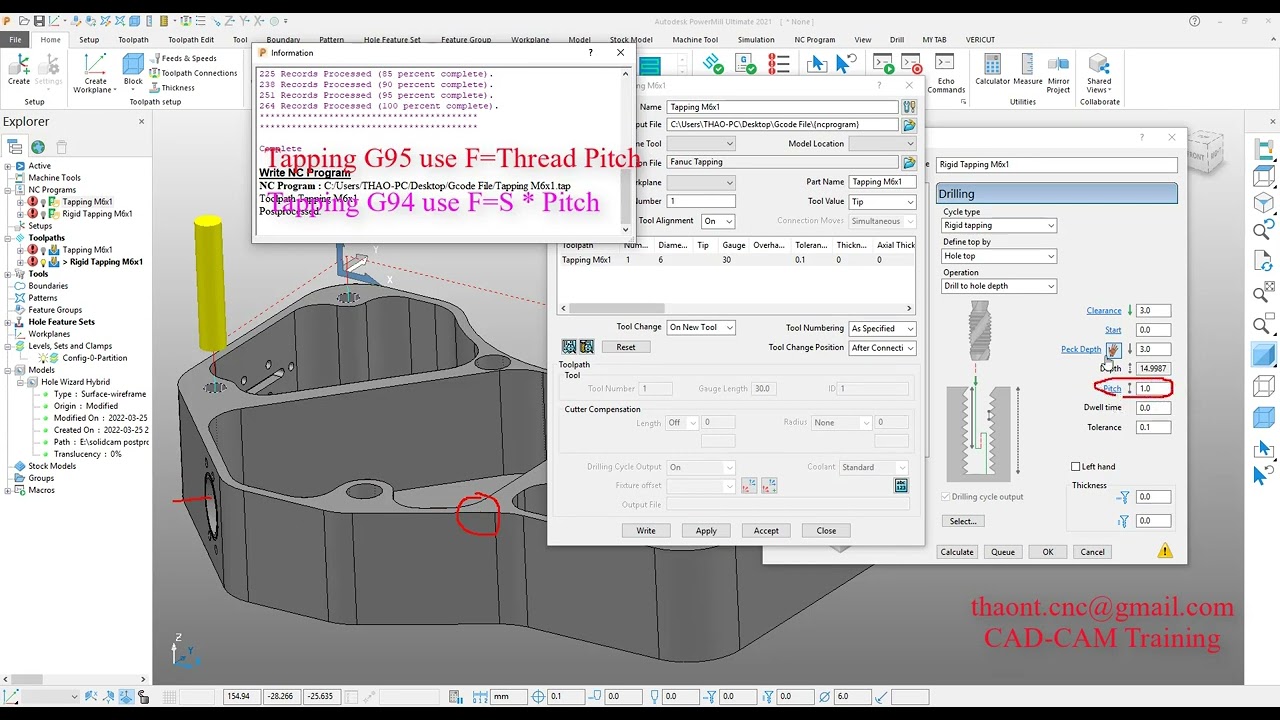Screen dimensions: 1280x720
Task: Switch to the NC Program ribbon tab
Action: [814, 40]
